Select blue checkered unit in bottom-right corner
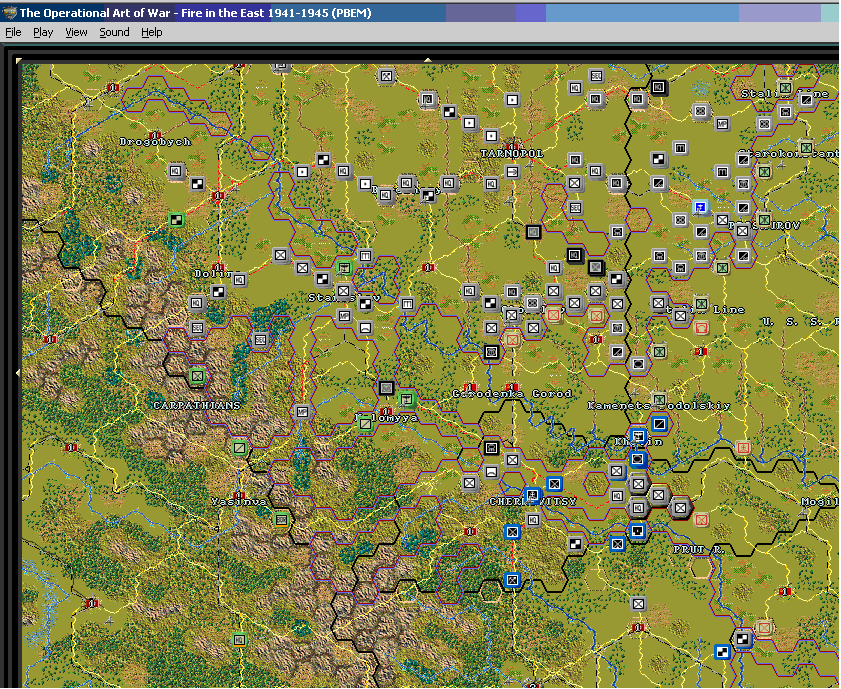This screenshot has width=841, height=689. (722, 652)
